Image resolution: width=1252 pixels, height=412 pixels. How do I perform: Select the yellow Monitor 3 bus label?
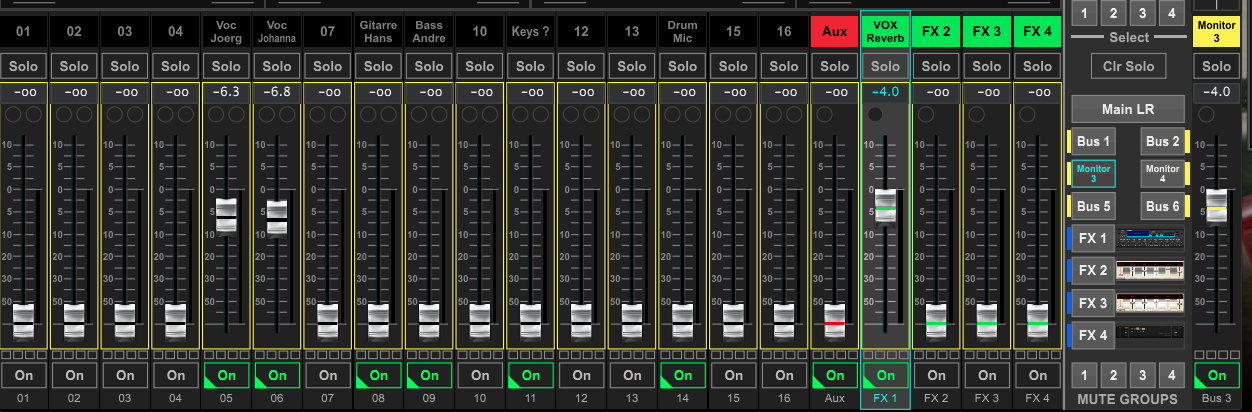coord(1216,31)
